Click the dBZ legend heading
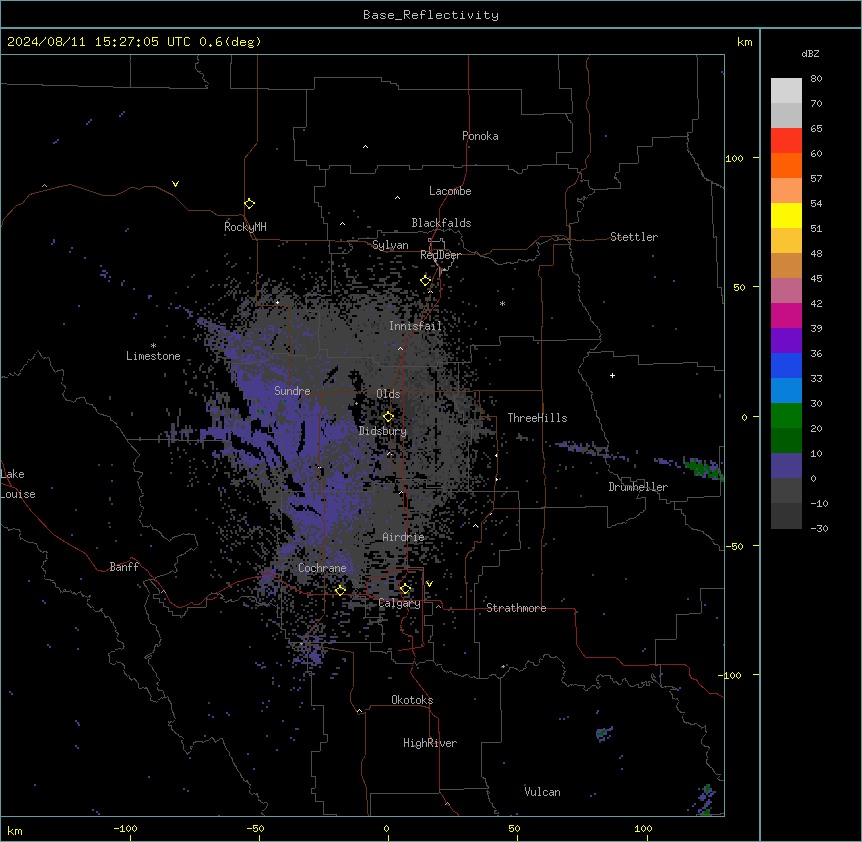 (x=810, y=54)
